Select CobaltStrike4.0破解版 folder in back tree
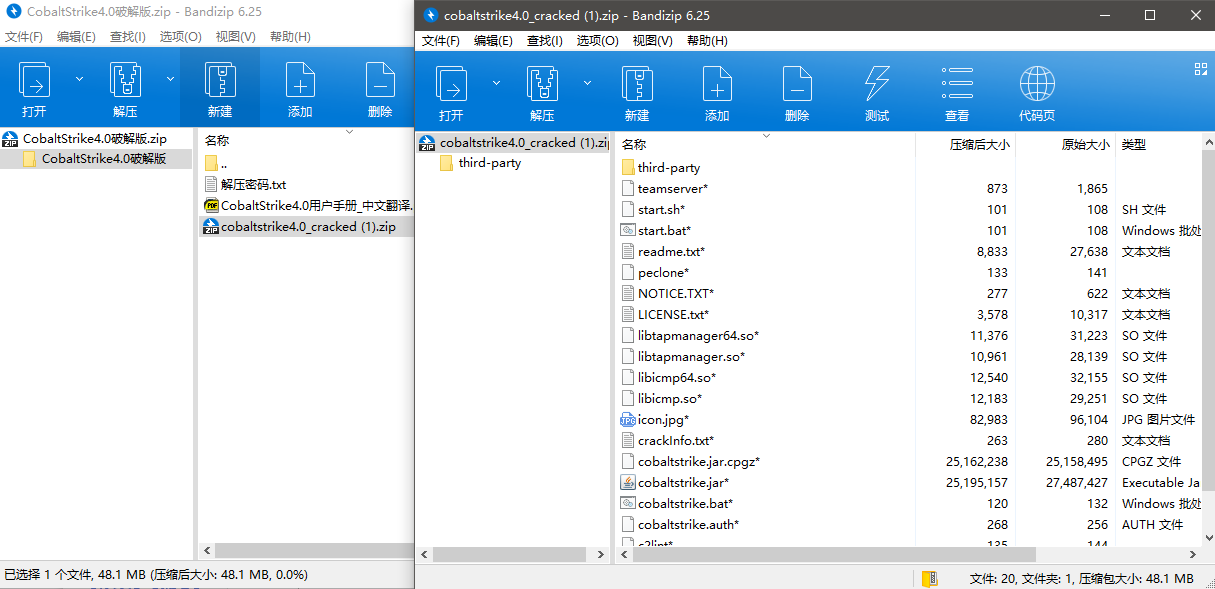1215x589 pixels. pyautogui.click(x=104, y=159)
